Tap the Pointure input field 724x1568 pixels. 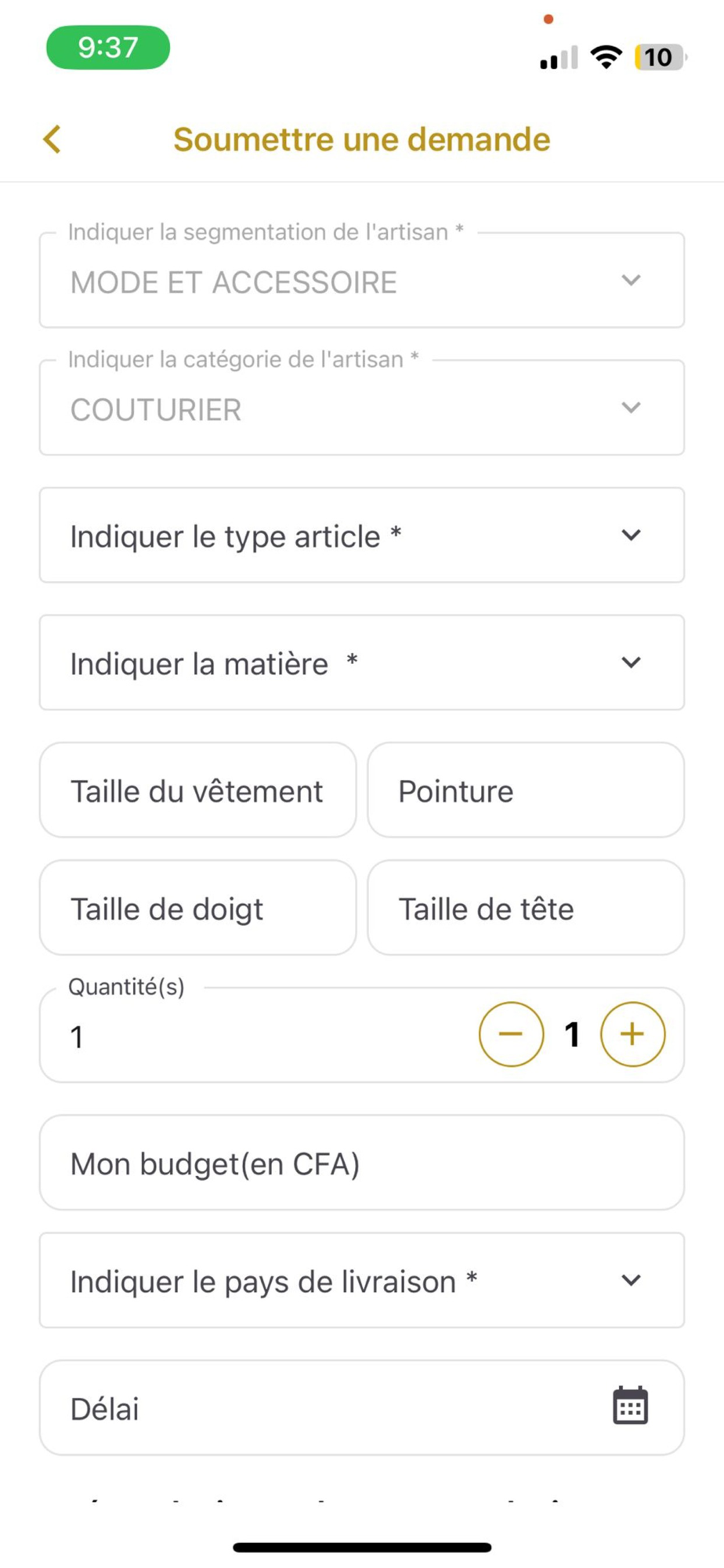coord(525,790)
